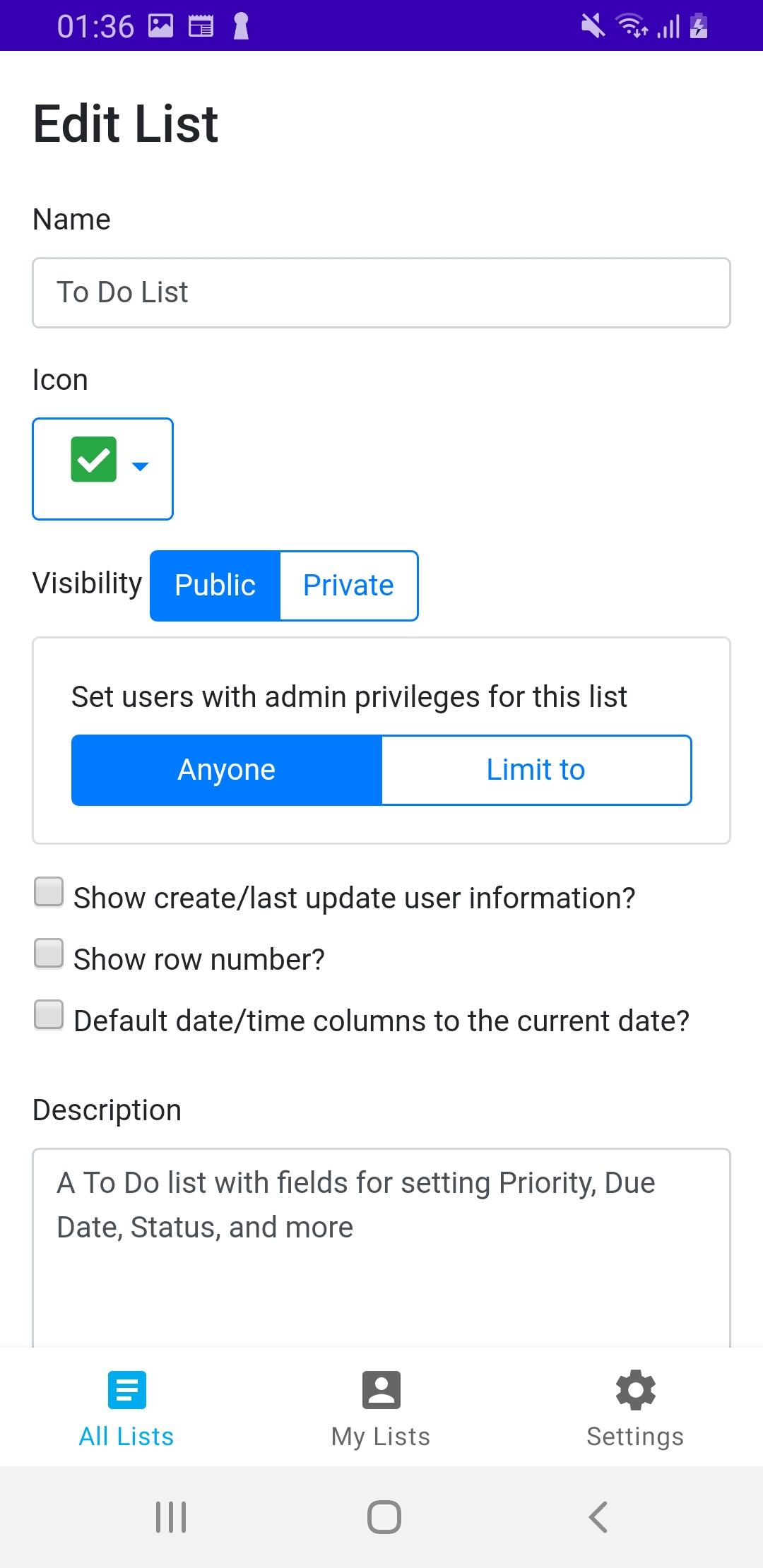Switch to the Settings tab label
The image size is (763, 1568).
(x=635, y=1437)
